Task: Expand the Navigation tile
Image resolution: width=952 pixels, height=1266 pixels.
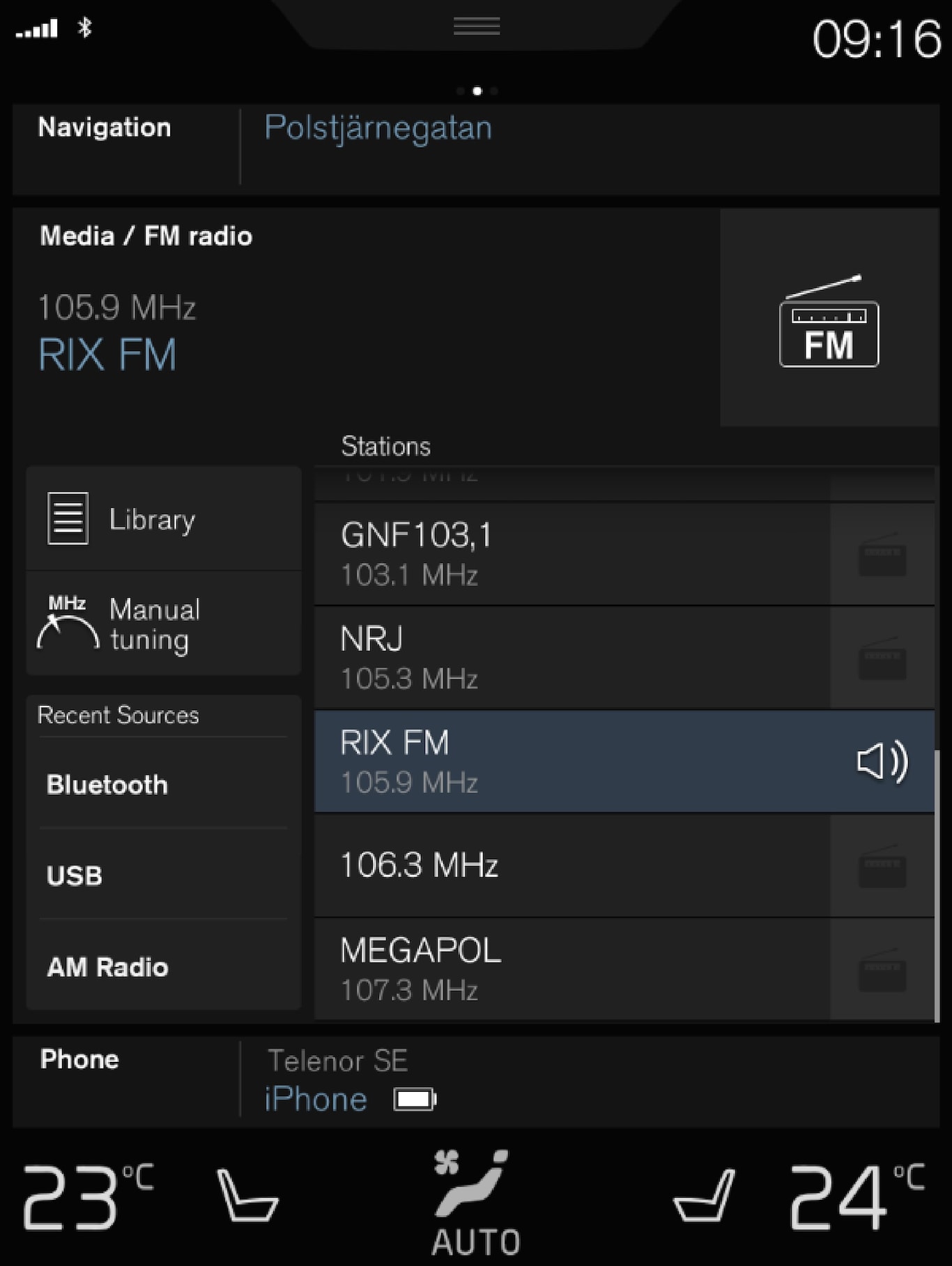Action: coord(105,128)
